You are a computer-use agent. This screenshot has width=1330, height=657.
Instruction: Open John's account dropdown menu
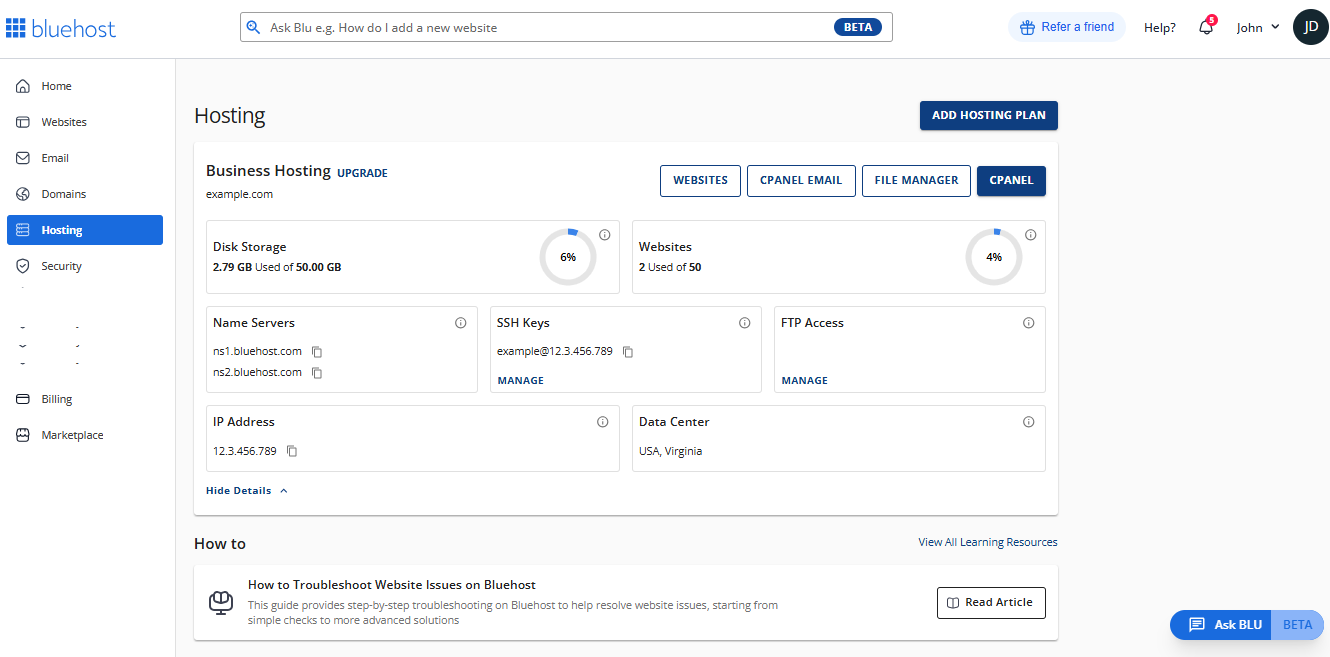[x=1257, y=27]
